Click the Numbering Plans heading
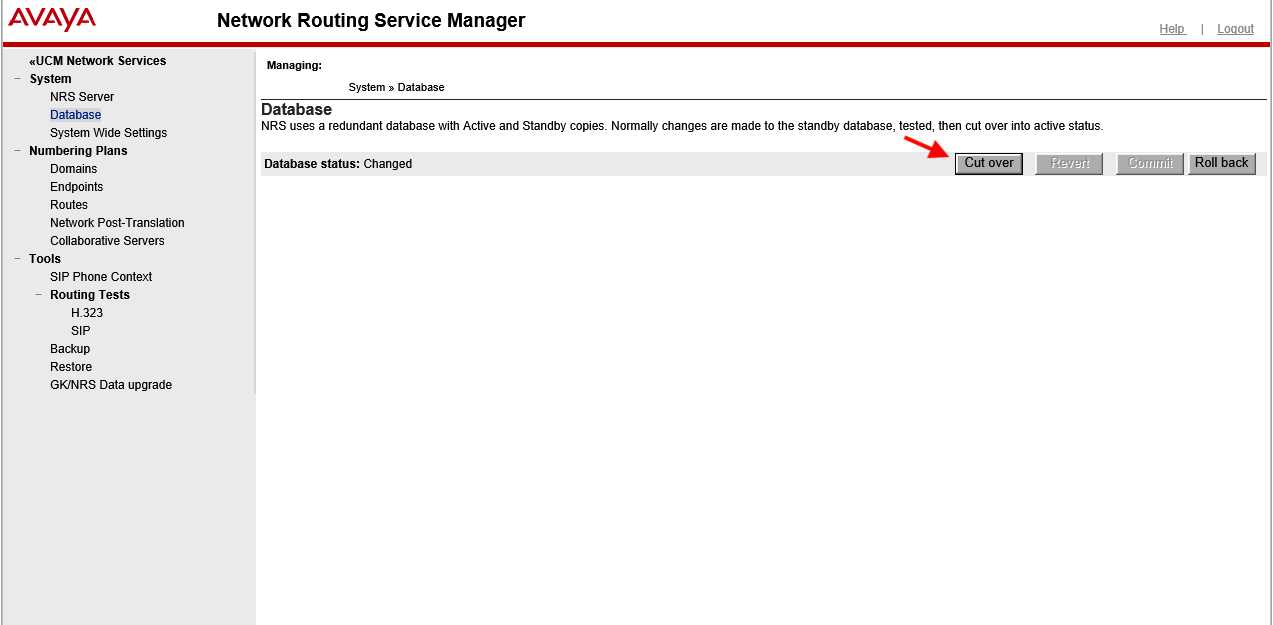 coord(78,151)
